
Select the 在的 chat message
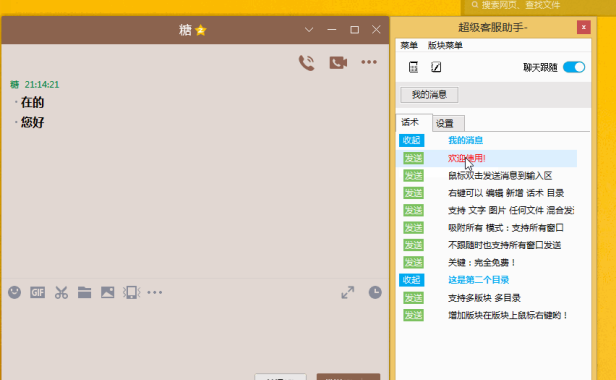click(x=32, y=103)
